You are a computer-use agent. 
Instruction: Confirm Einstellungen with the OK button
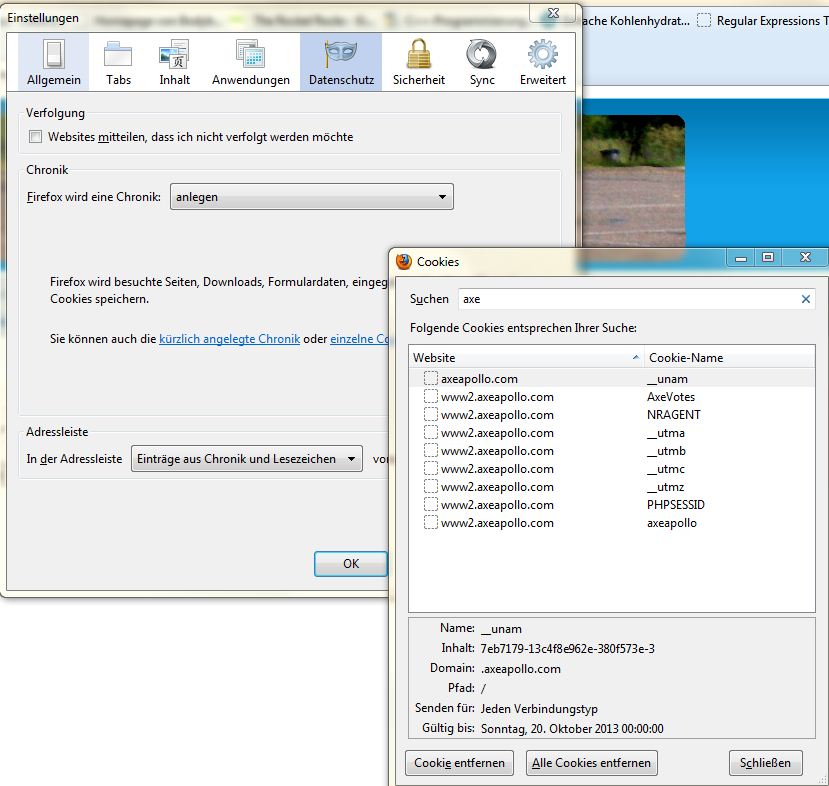tap(351, 563)
